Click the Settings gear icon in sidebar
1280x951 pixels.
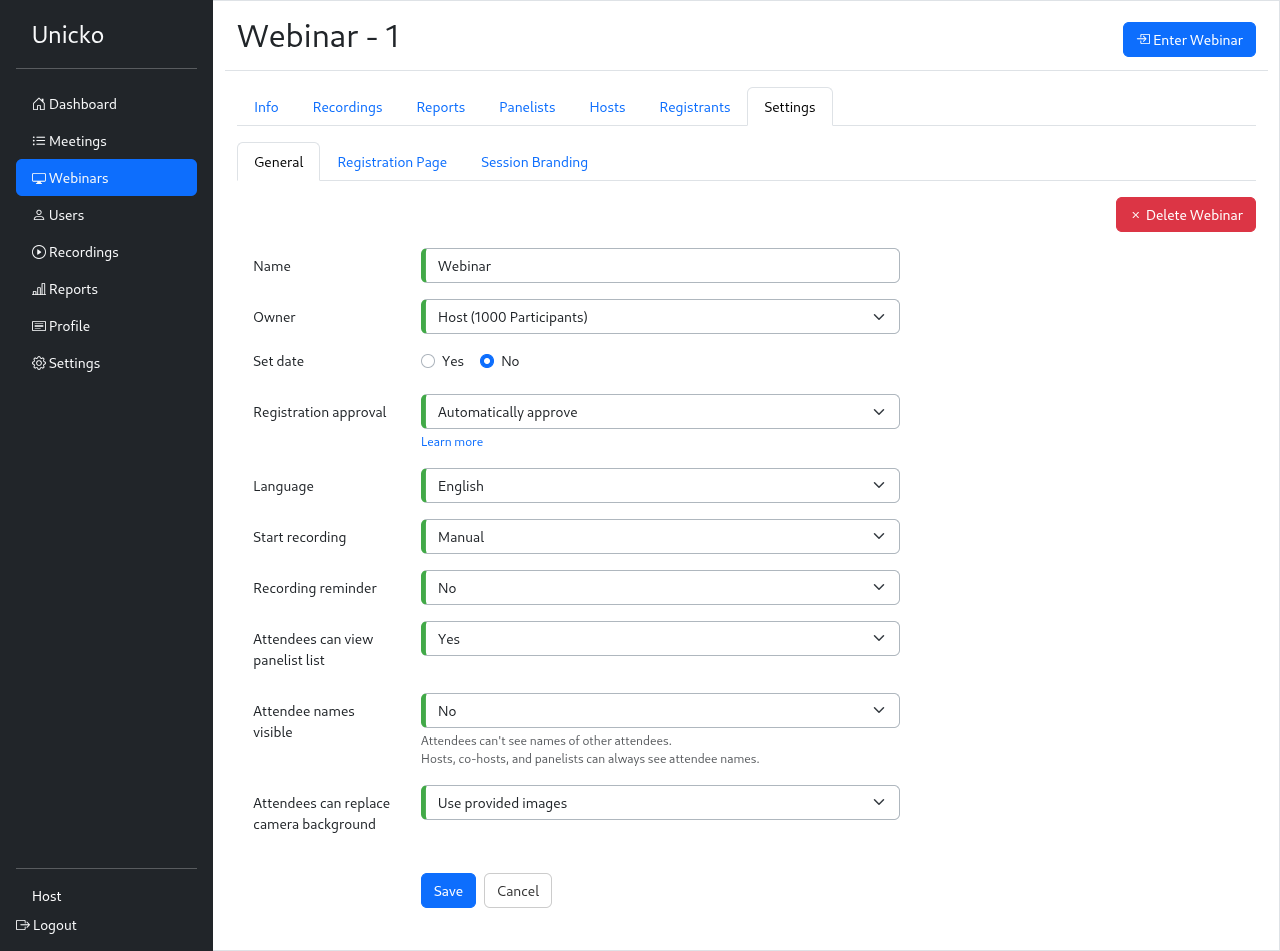(x=39, y=363)
